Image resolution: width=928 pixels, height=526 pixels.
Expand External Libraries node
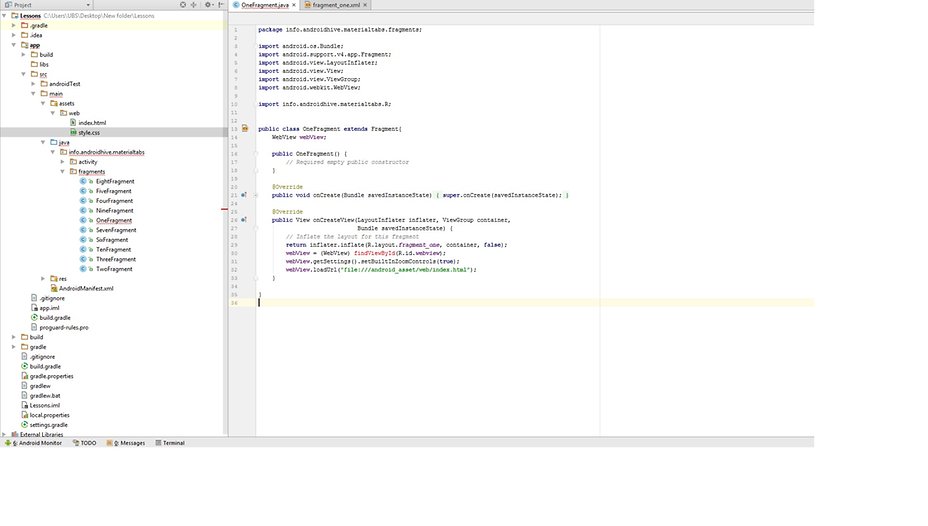pyautogui.click(x=5, y=434)
